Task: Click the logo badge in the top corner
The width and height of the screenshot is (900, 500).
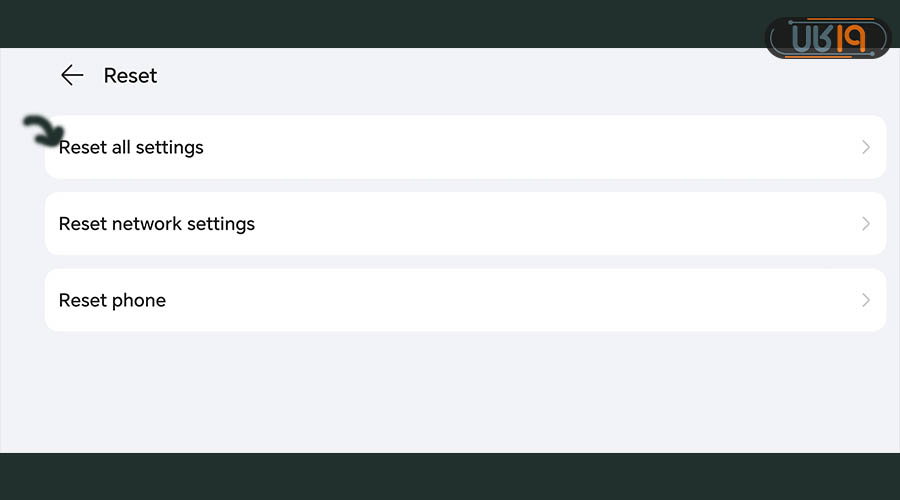Action: [x=827, y=39]
